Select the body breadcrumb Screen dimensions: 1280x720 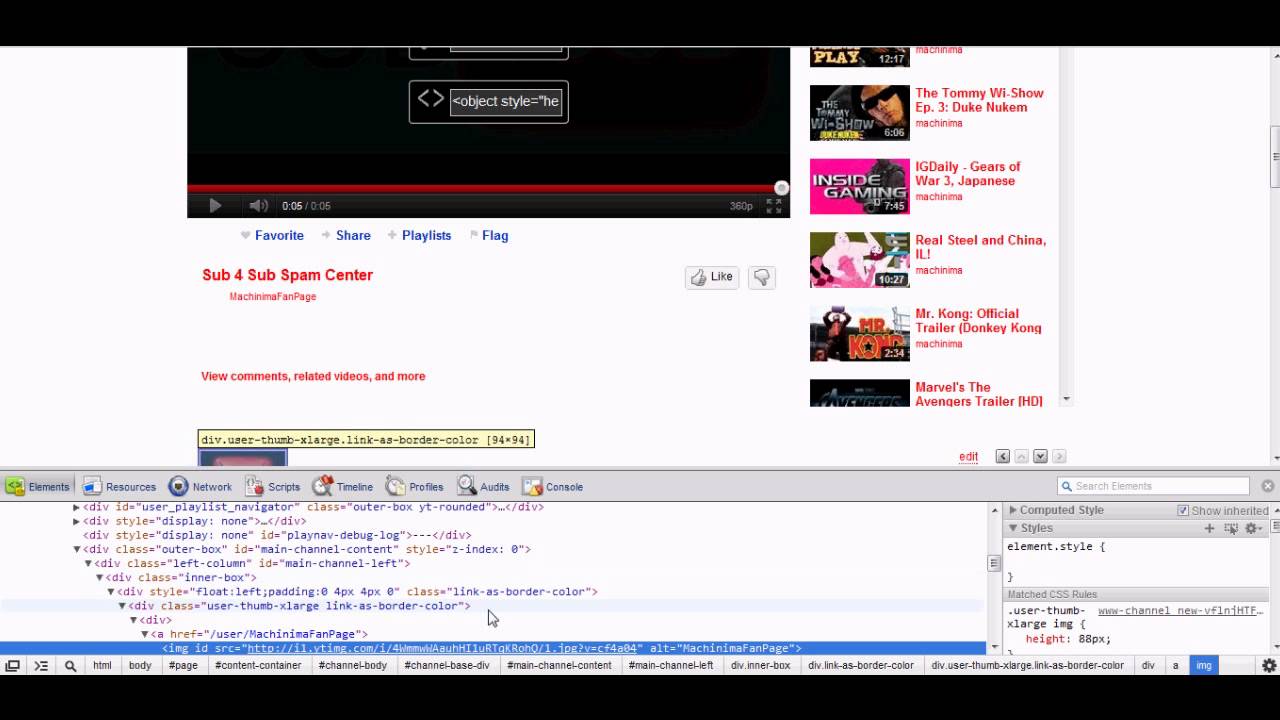pyautogui.click(x=140, y=665)
